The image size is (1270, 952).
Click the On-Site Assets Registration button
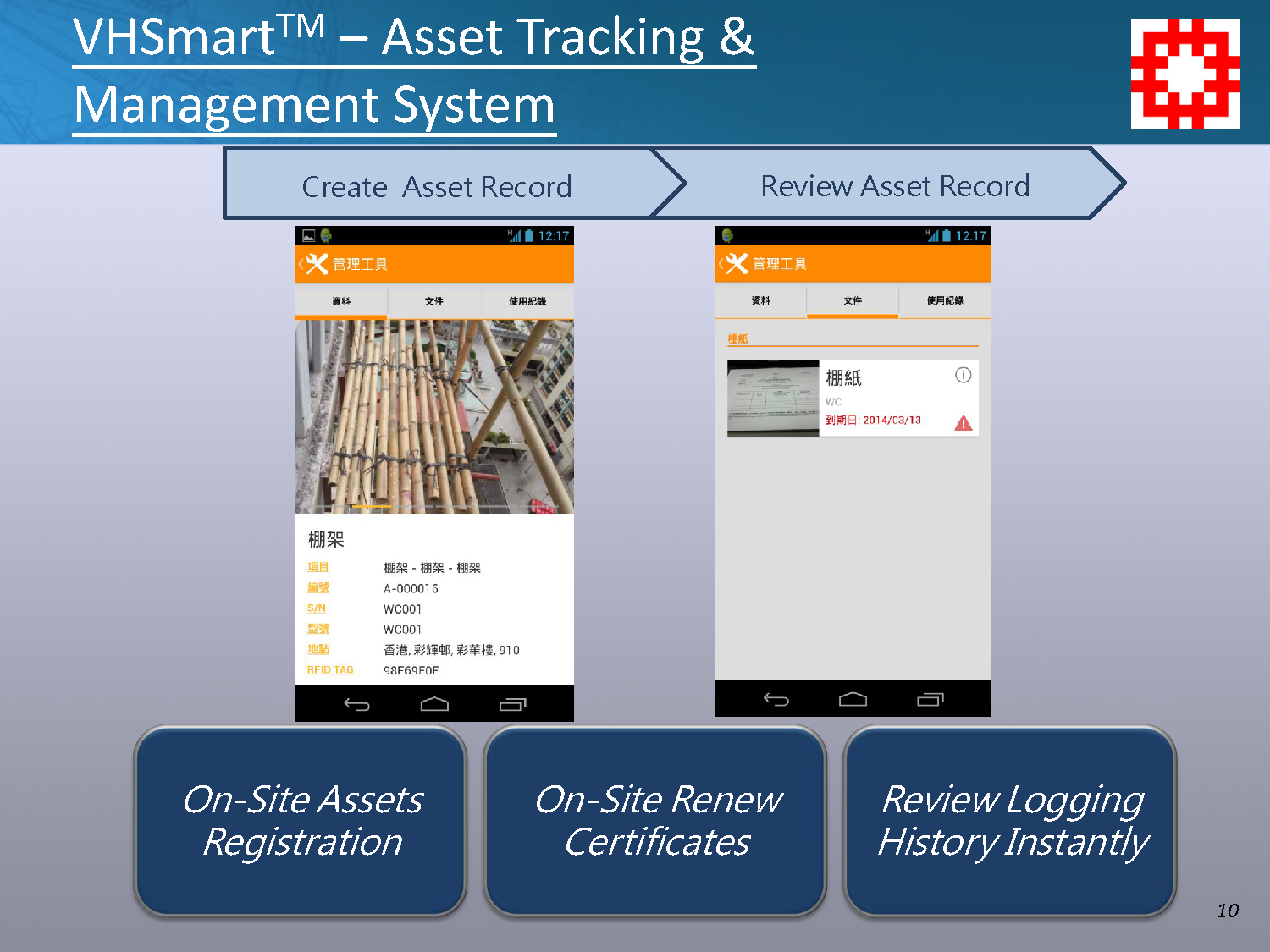[x=301, y=820]
